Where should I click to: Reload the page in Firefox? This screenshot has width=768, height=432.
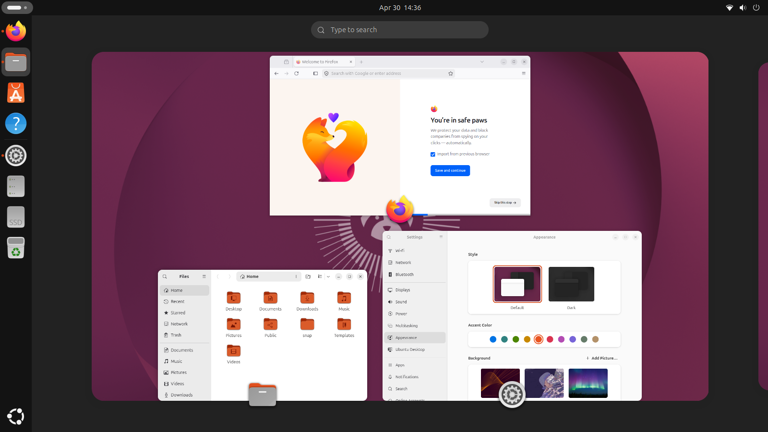coord(296,73)
